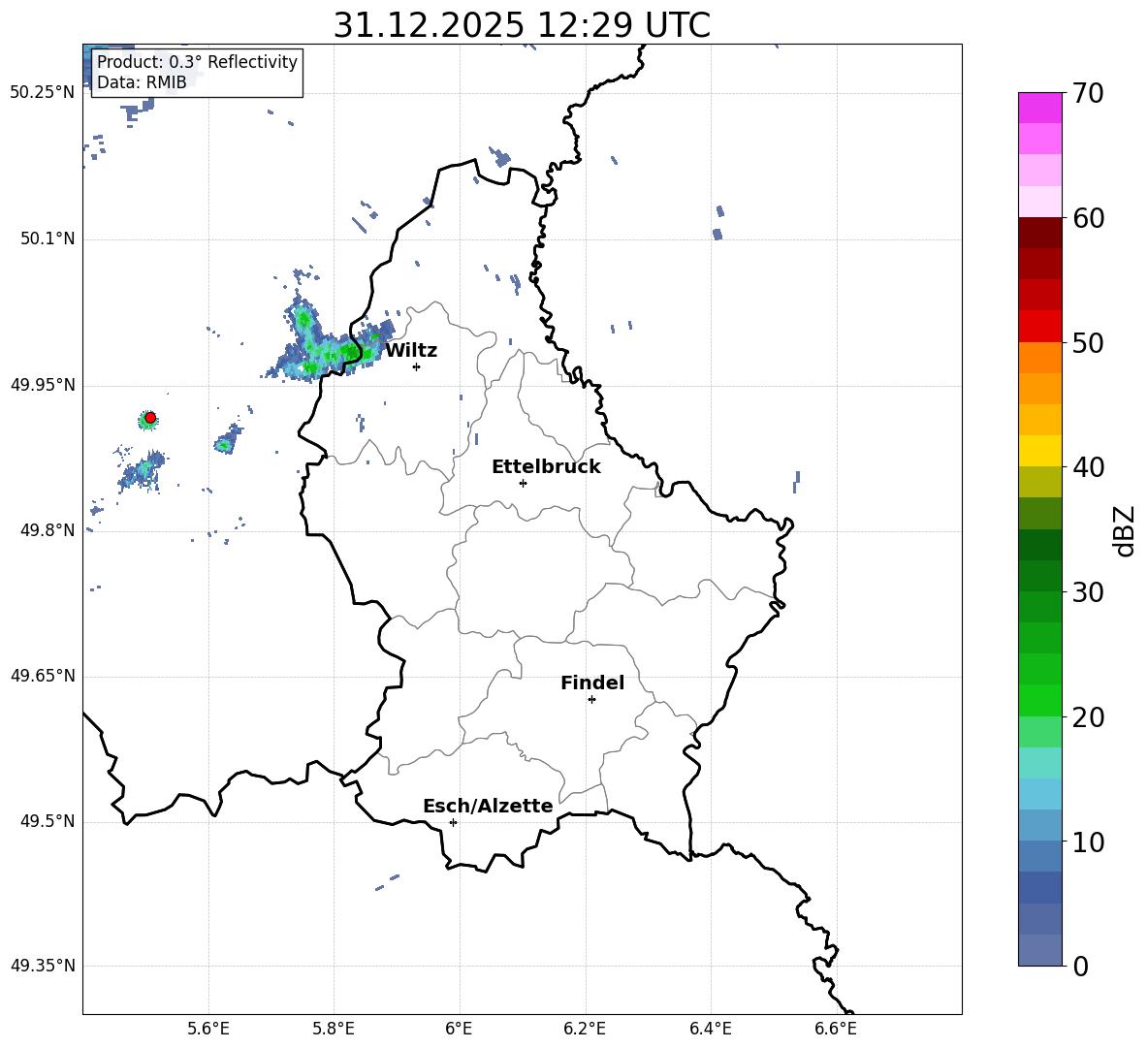Viewport: 1148px width, 1048px height.
Task: Click the Ettelbruck city label
Action: 546,467
